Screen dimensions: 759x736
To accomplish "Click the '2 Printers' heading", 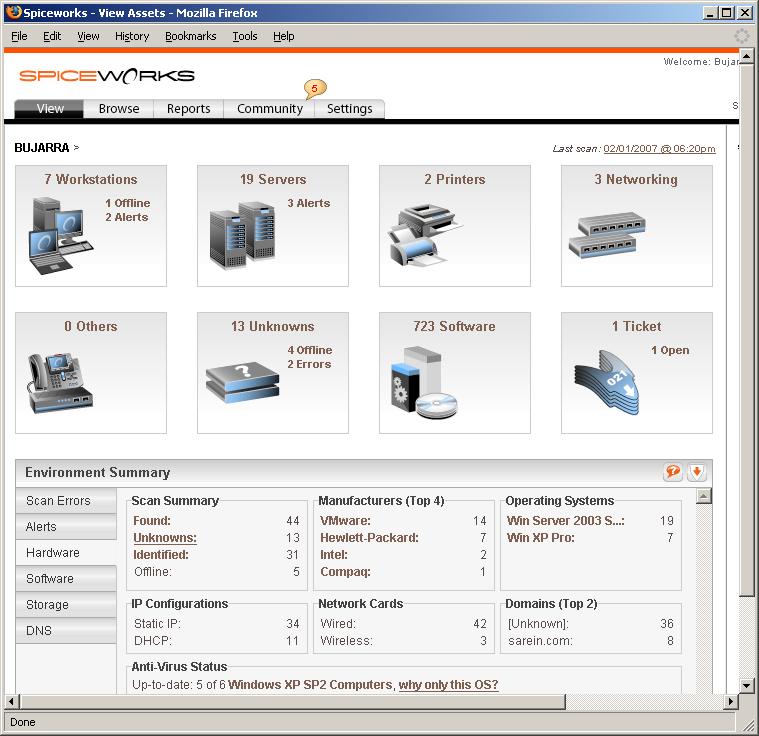I will (455, 179).
